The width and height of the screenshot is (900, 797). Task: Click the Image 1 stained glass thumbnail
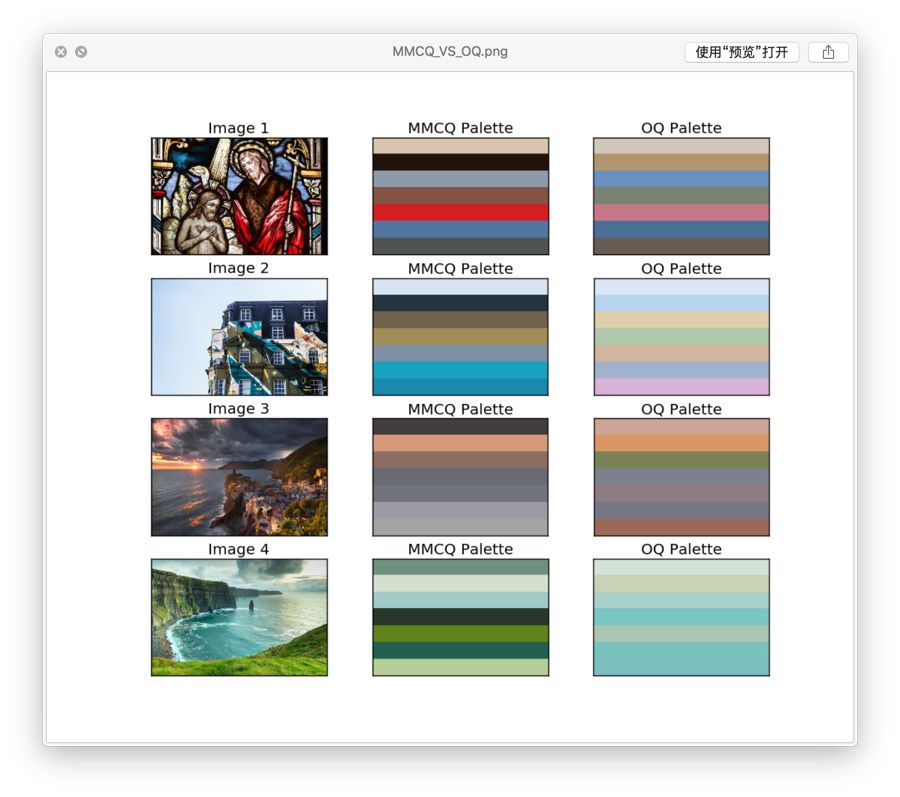(x=239, y=196)
